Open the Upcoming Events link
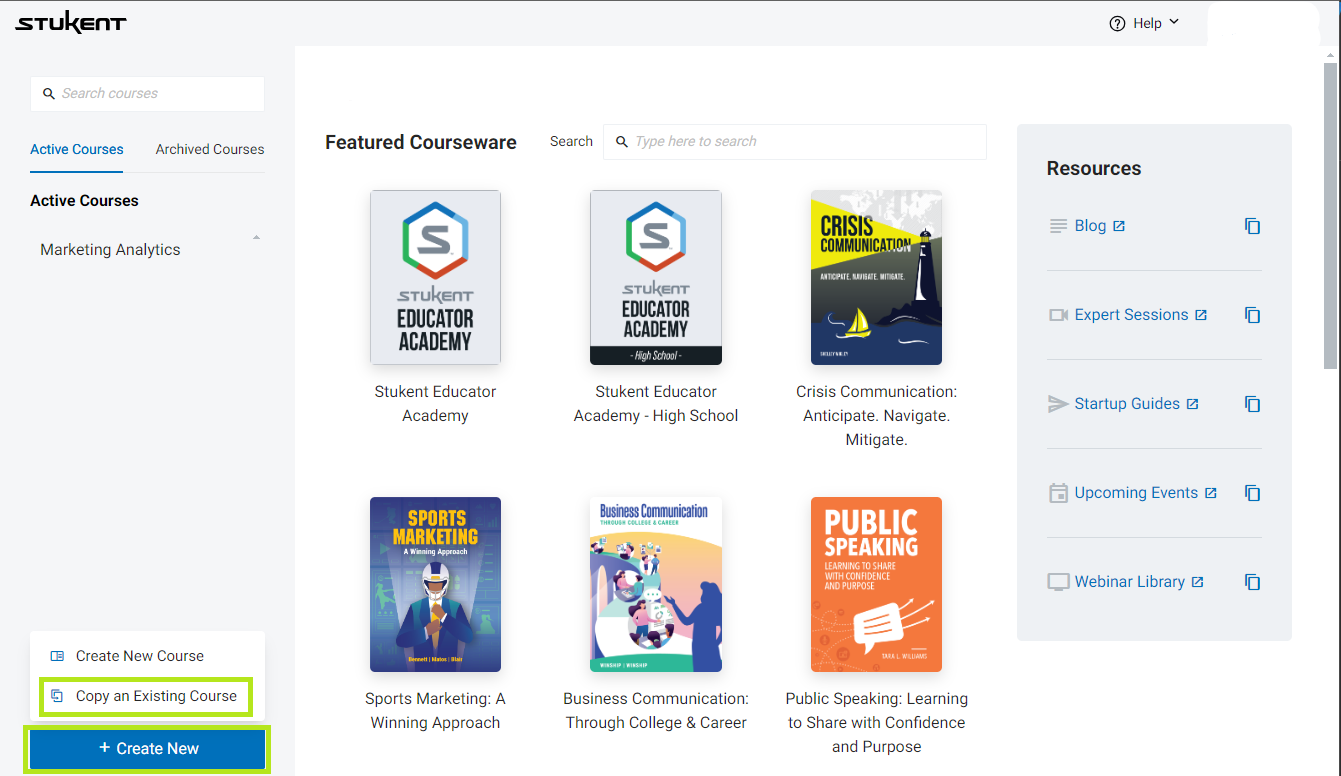Image resolution: width=1341 pixels, height=776 pixels. 1136,493
